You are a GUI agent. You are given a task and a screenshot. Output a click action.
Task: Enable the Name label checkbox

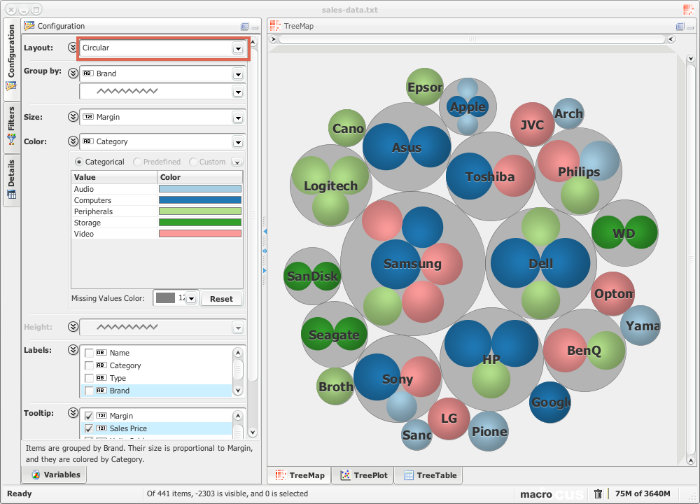point(90,353)
